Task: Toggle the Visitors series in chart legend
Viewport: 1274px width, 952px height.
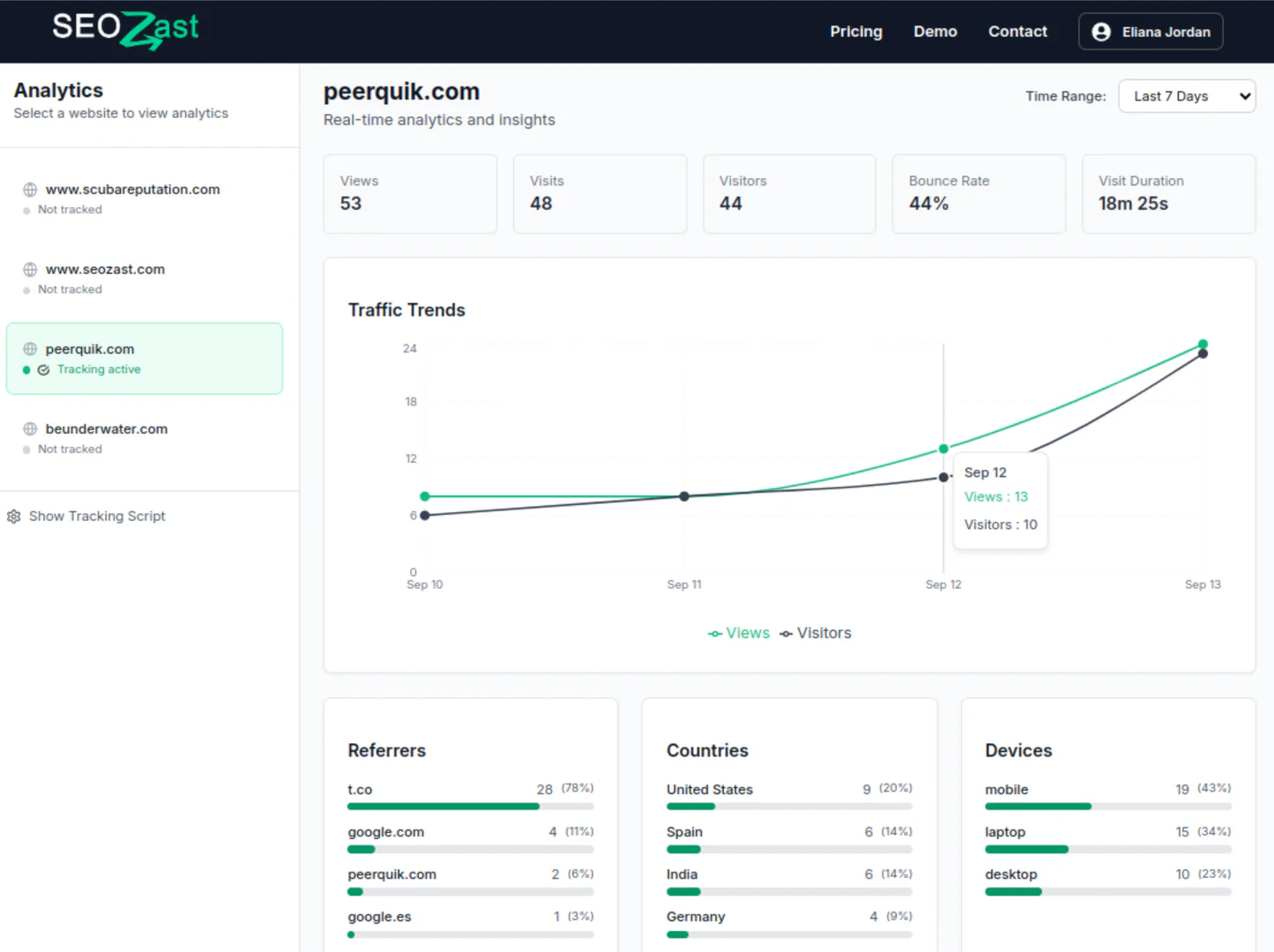Action: point(816,633)
